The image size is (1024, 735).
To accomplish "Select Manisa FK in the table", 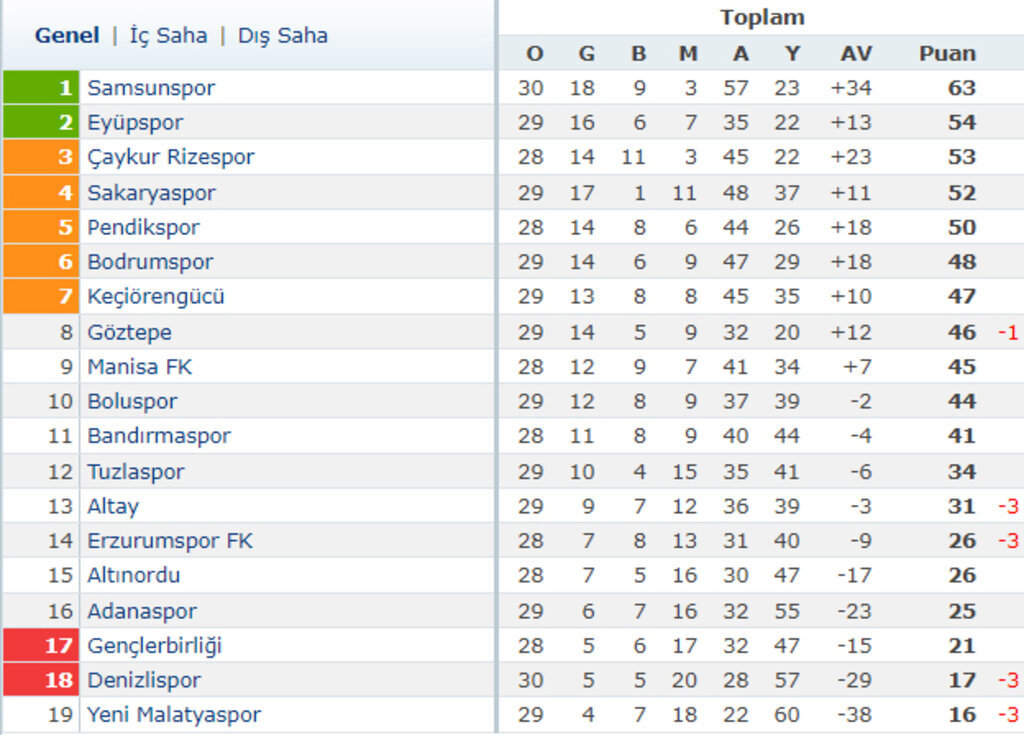I will pos(139,367).
